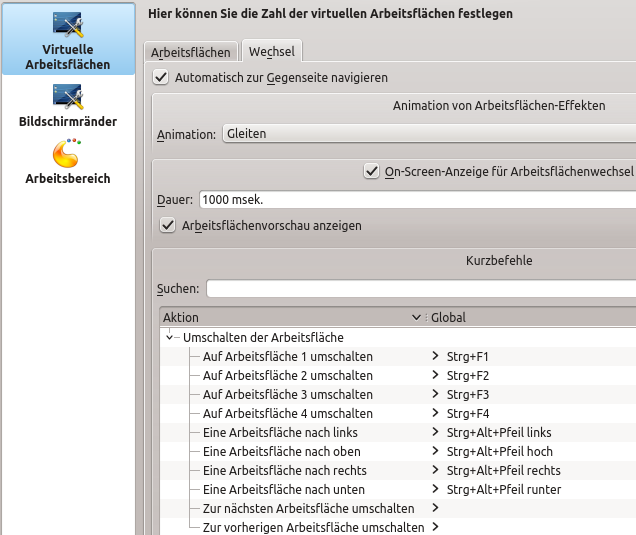
Task: Click the Suchen search input field
Action: pos(420,288)
